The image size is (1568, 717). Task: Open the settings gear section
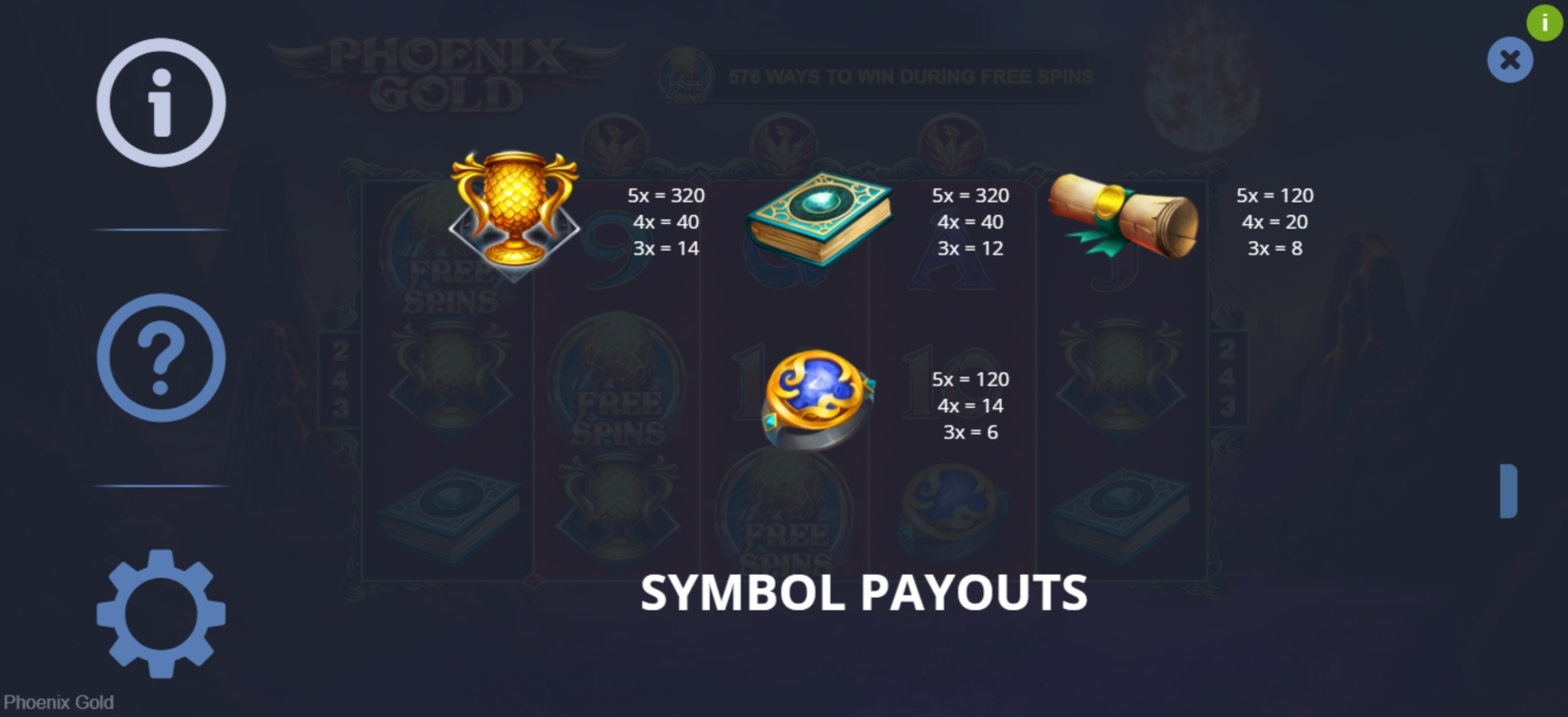click(x=161, y=614)
